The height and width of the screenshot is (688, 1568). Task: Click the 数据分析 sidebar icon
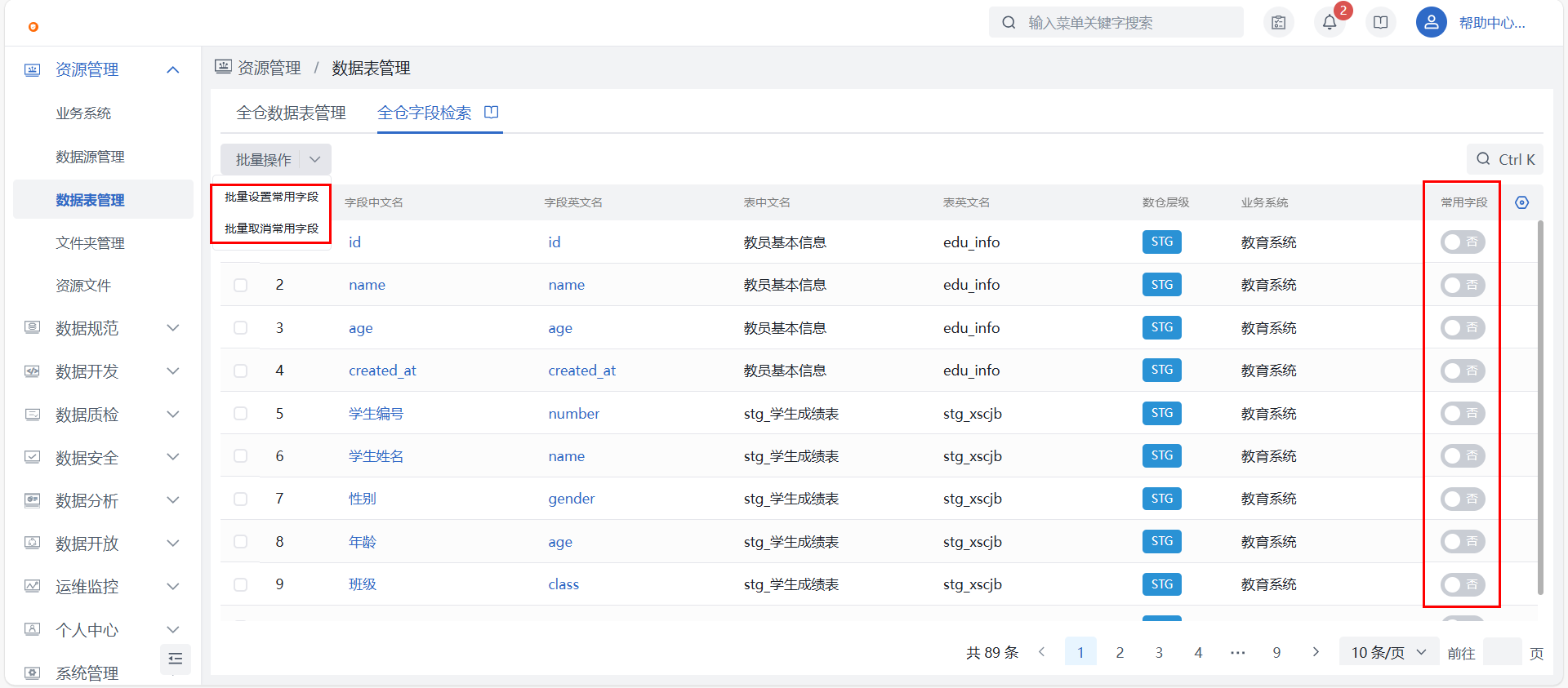pos(32,500)
